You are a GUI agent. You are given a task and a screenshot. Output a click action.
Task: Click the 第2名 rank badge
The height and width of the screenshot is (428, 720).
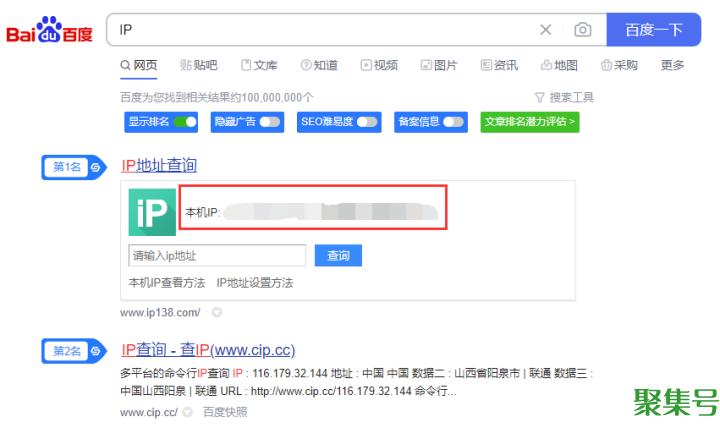tap(74, 351)
